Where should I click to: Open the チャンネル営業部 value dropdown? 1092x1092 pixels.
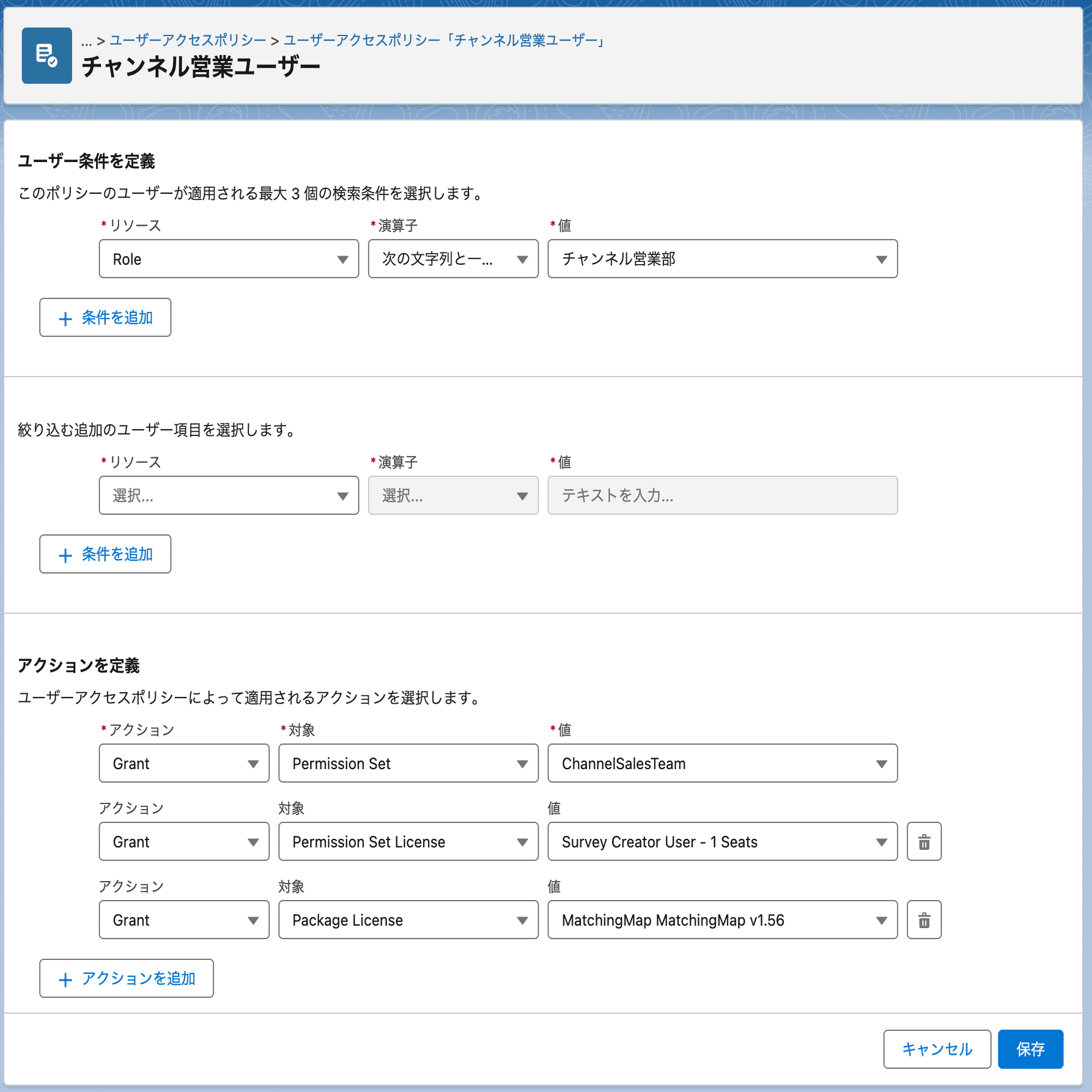tap(722, 259)
